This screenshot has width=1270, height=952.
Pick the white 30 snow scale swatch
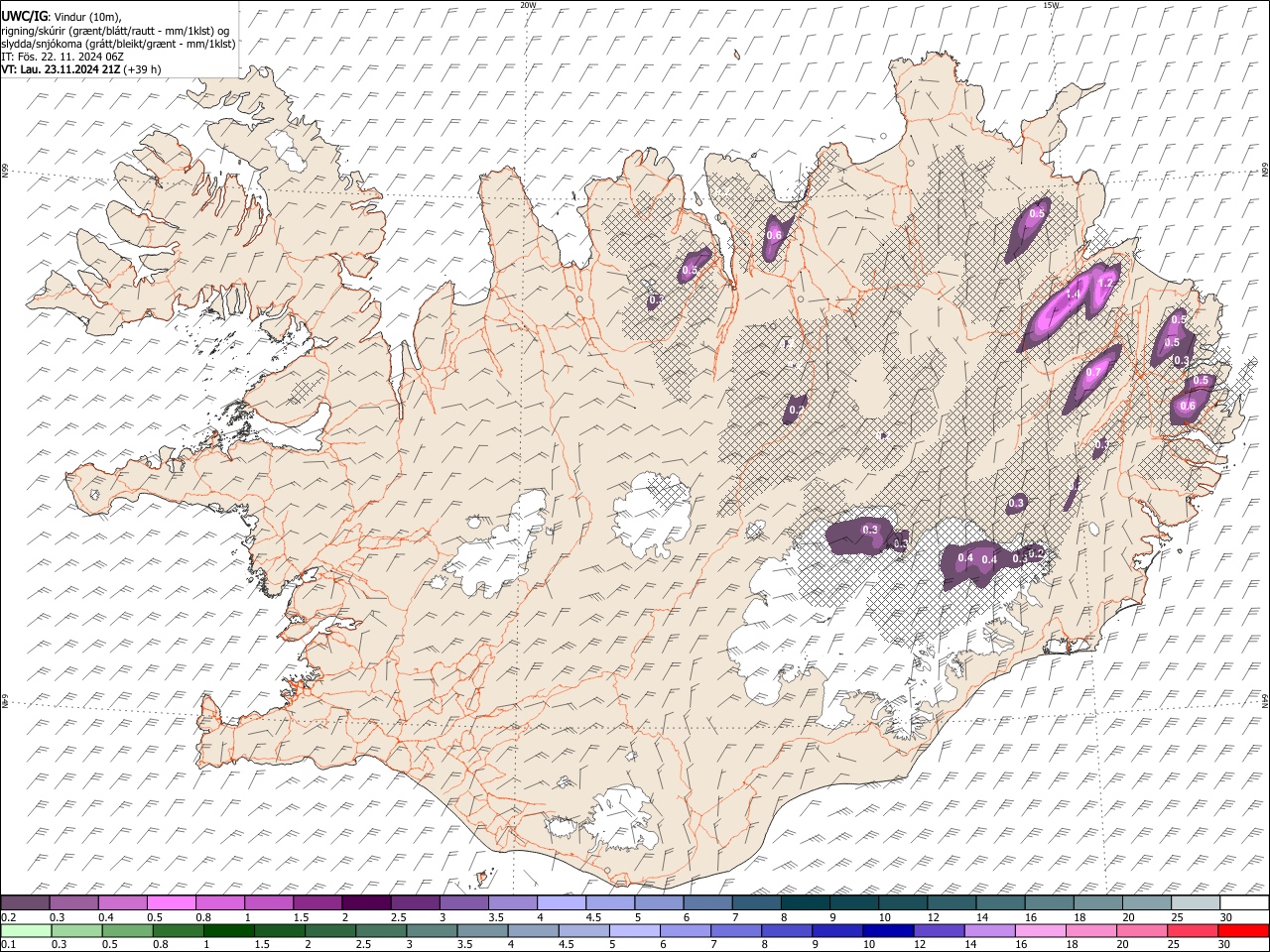click(1243, 902)
